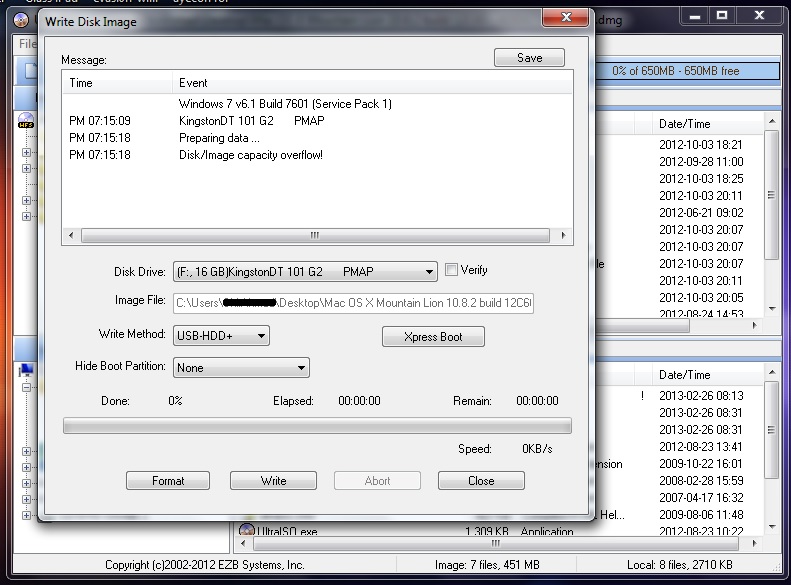Screen dimensions: 791x585
Task: Click the Time column header
Action: [117, 83]
